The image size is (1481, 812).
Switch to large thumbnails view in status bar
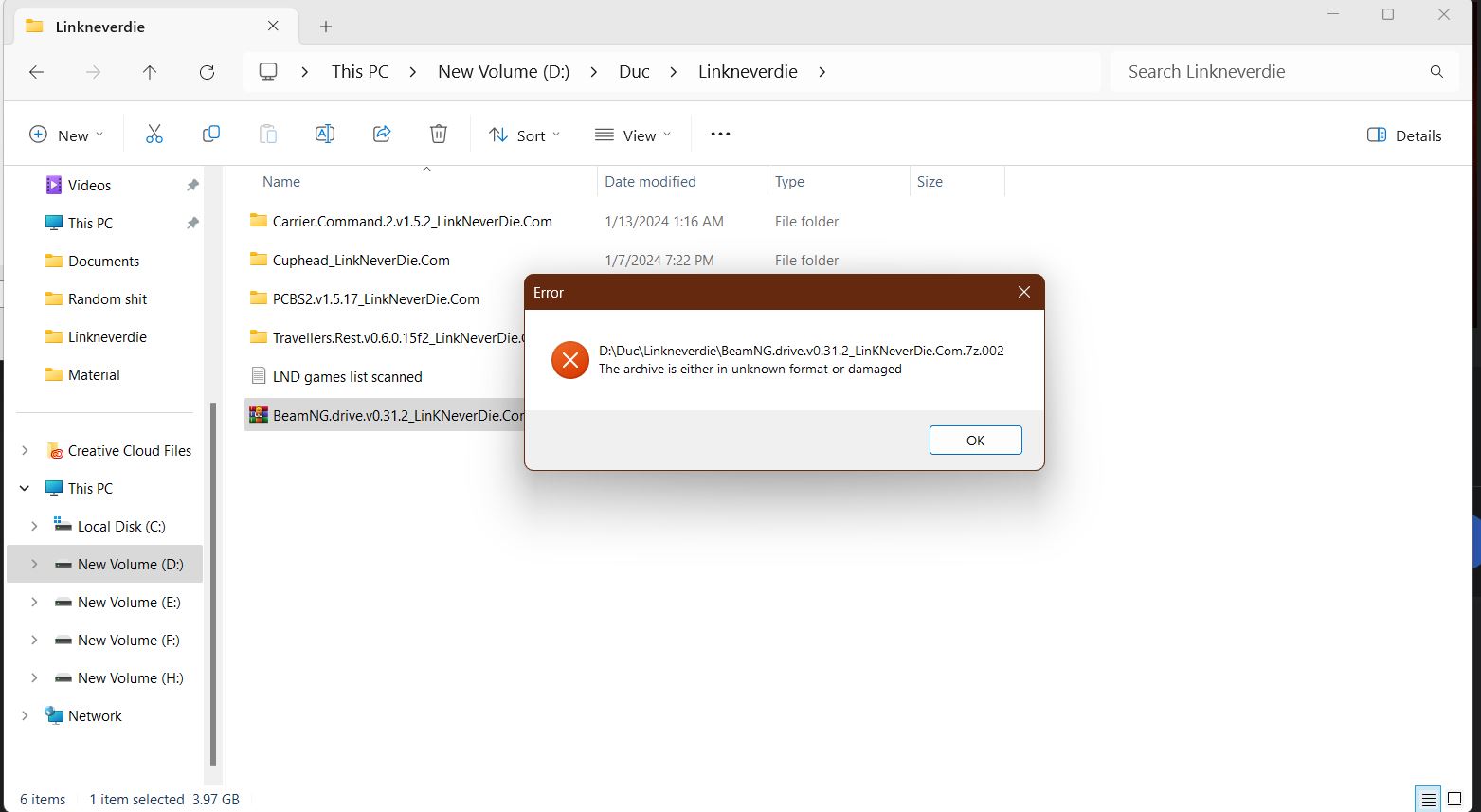click(1454, 799)
